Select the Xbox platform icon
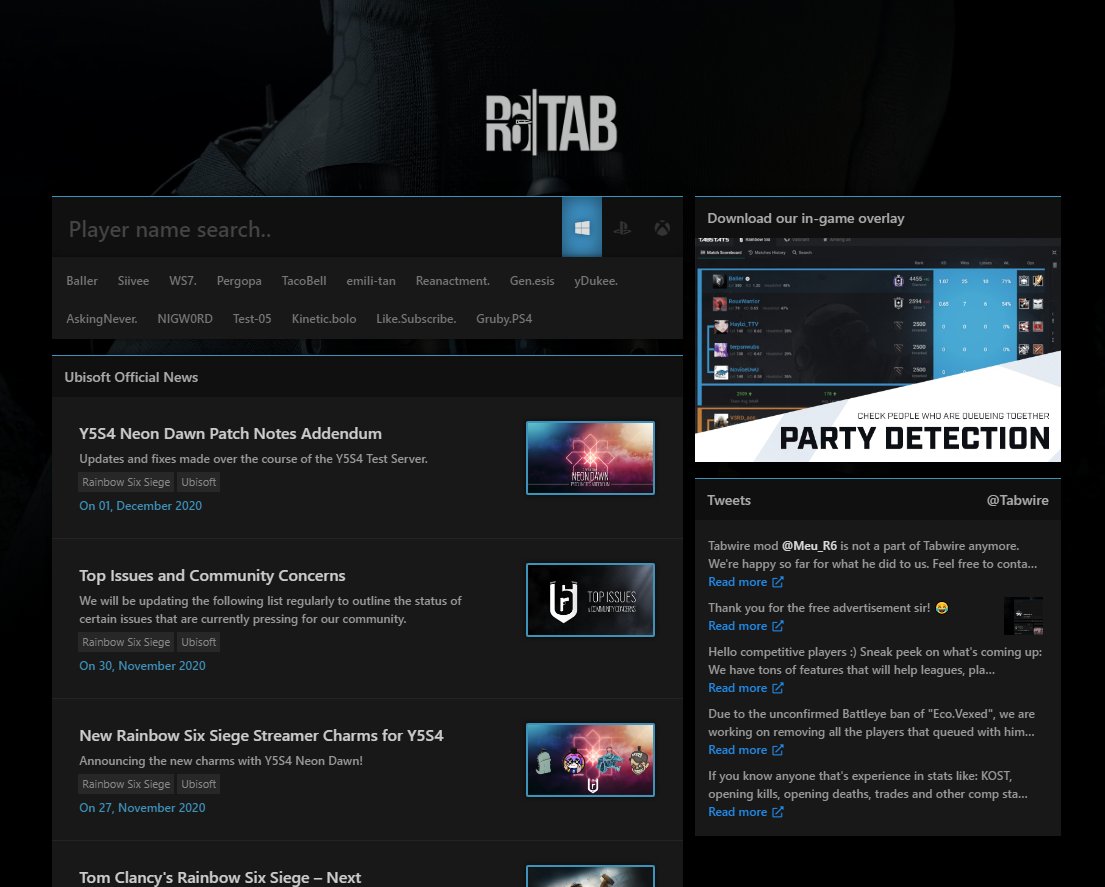 click(x=662, y=228)
